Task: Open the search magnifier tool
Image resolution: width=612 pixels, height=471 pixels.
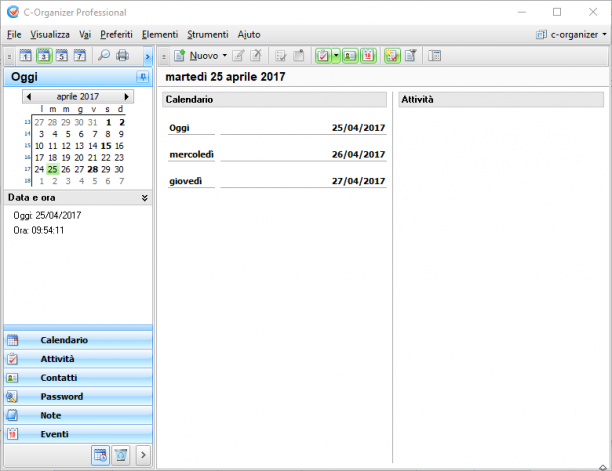Action: [x=104, y=55]
